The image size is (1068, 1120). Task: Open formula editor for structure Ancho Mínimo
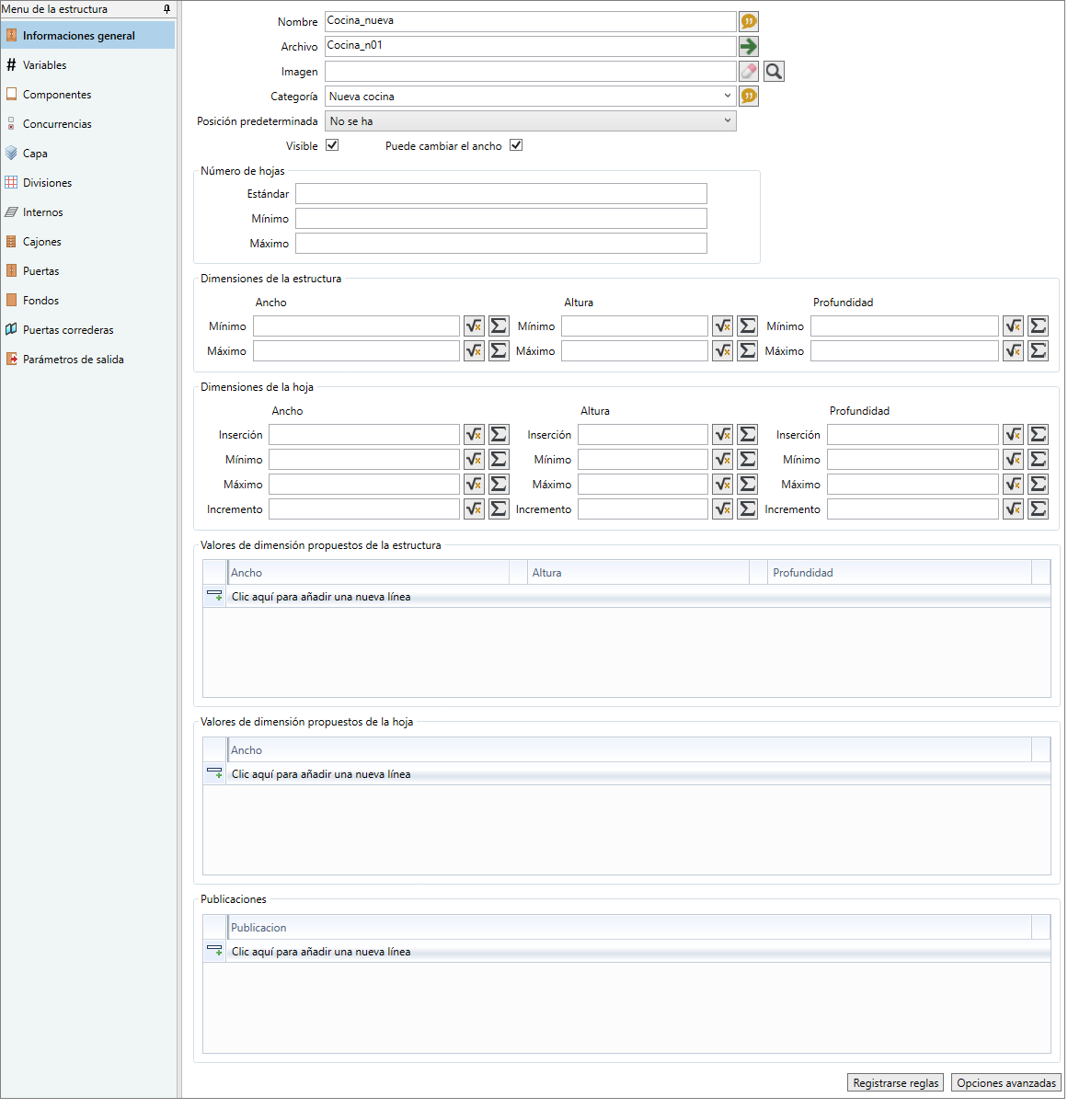click(474, 326)
